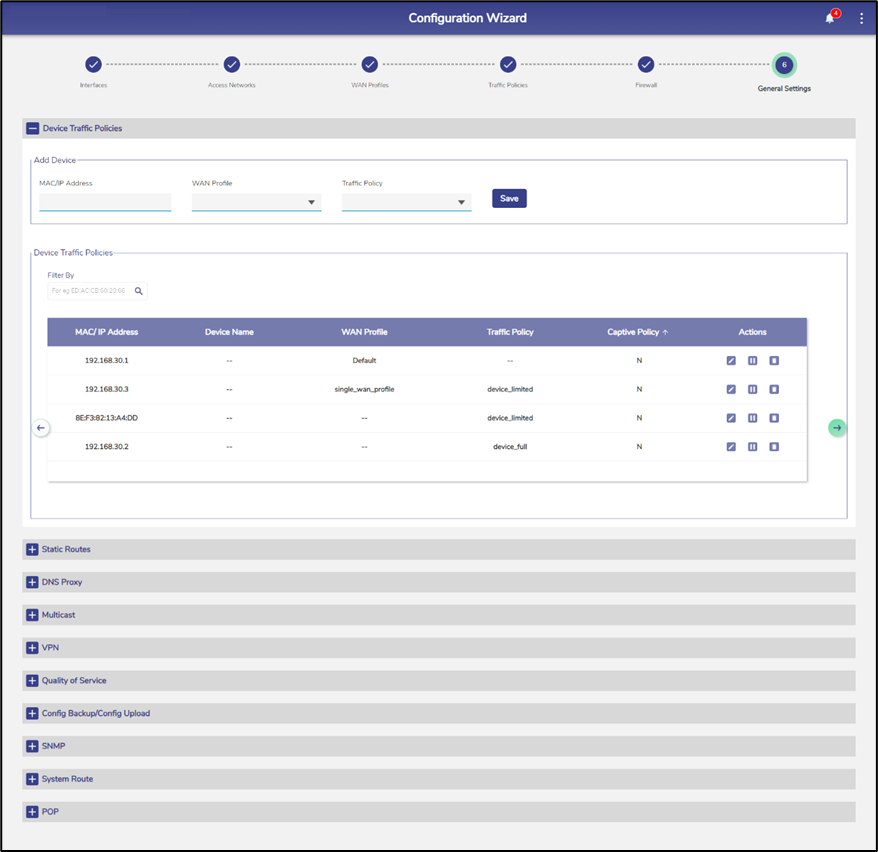Image resolution: width=878 pixels, height=852 pixels.
Task: Go to next step with right arrow
Action: point(837,428)
